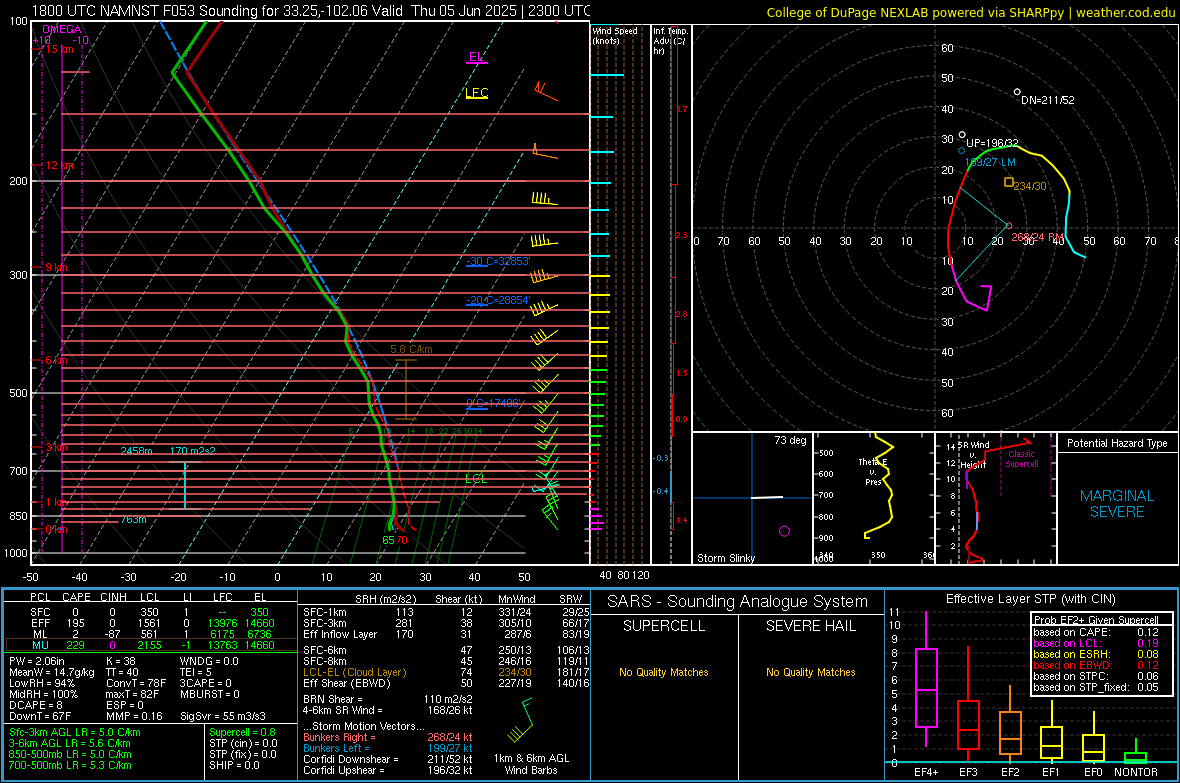Click the 'CINH' column header
The image size is (1180, 783).
[x=113, y=597]
